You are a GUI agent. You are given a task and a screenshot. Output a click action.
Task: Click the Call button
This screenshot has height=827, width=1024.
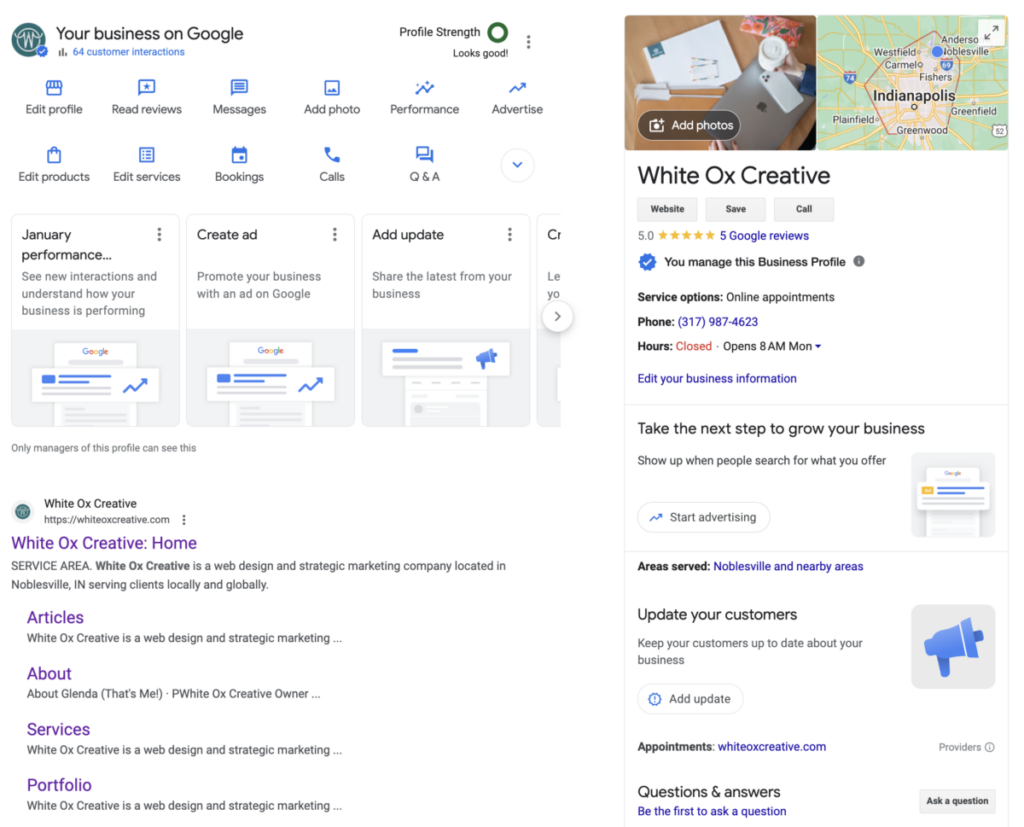(804, 209)
